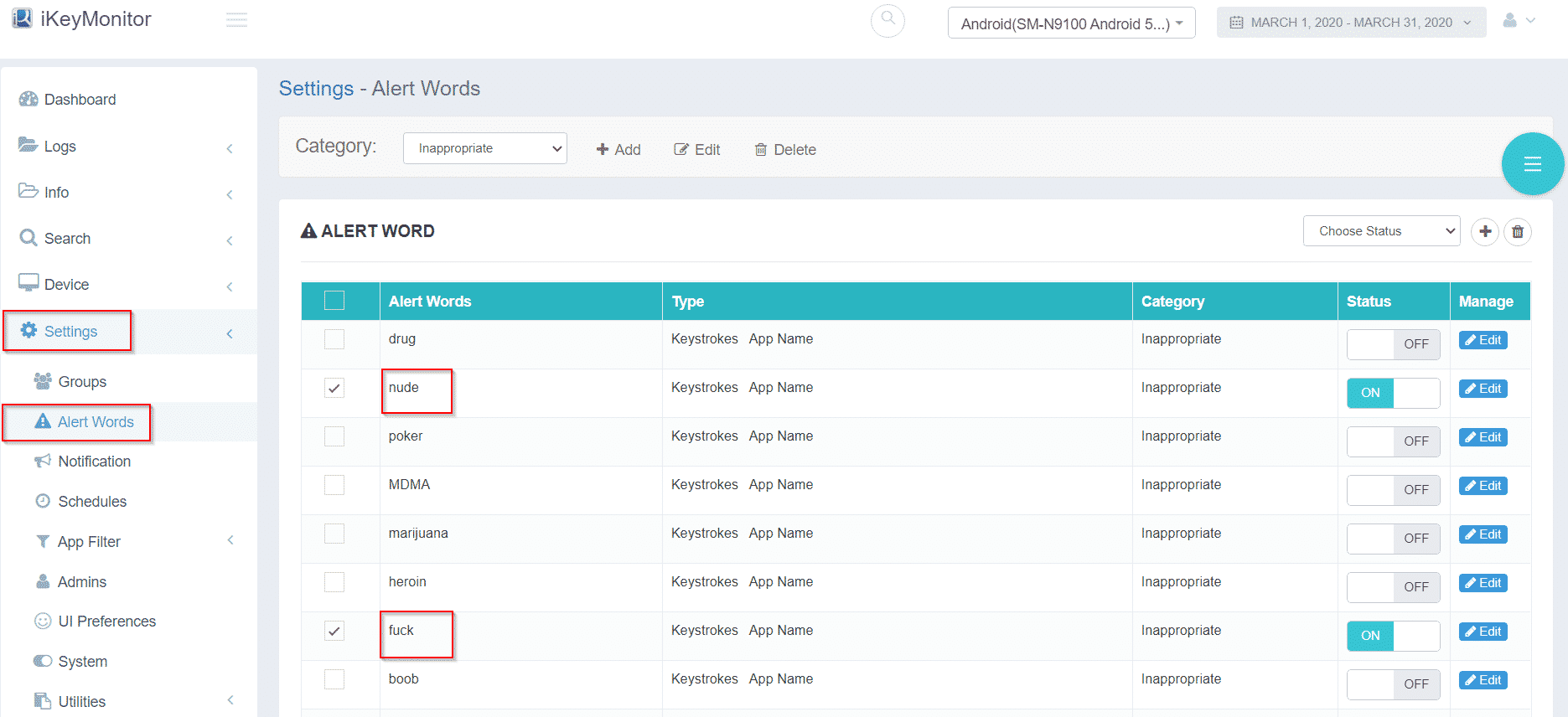The image size is (1568, 717).
Task: Uncheck the checkbox for the nude row
Action: [x=334, y=388]
